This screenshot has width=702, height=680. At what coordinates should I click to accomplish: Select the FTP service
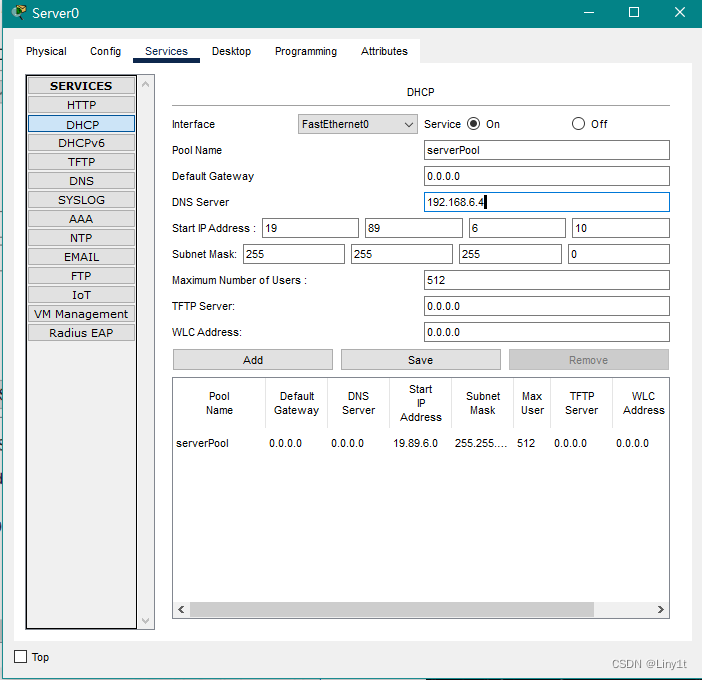point(81,276)
